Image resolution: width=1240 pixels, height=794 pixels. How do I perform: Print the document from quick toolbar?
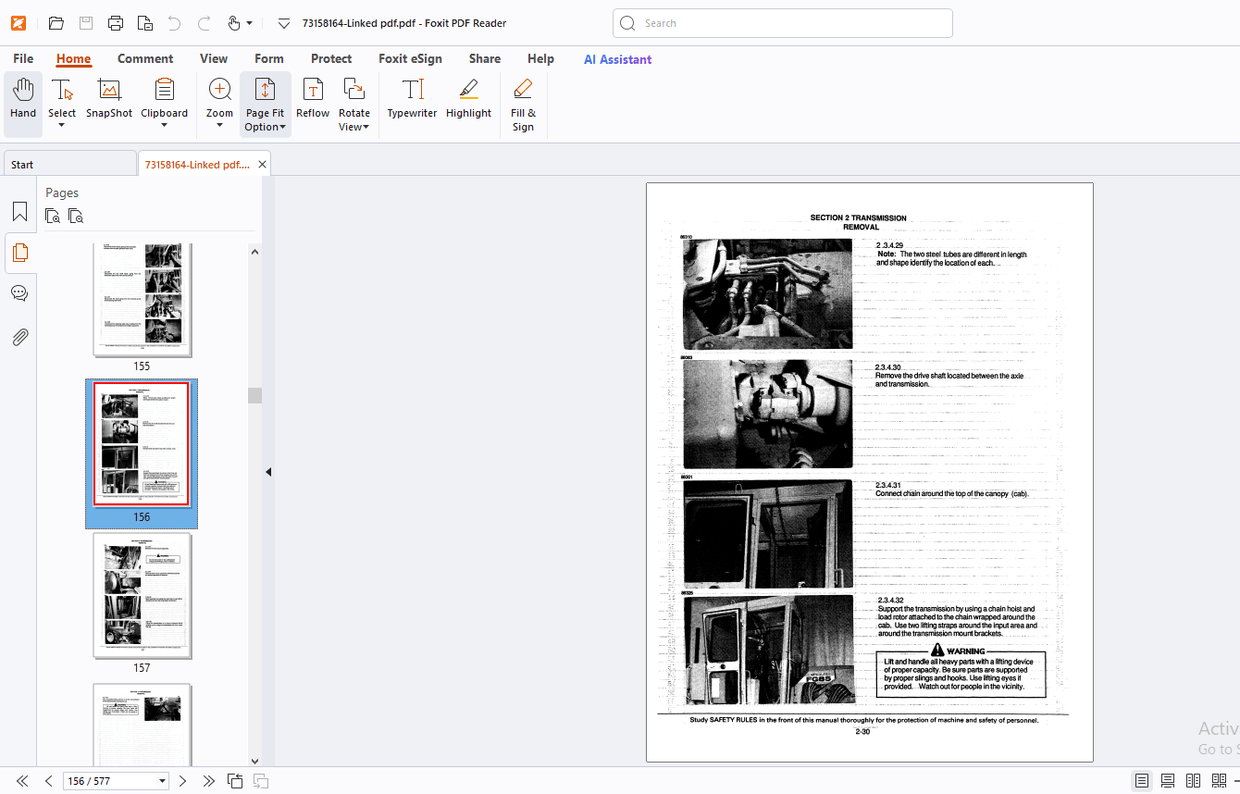click(116, 23)
